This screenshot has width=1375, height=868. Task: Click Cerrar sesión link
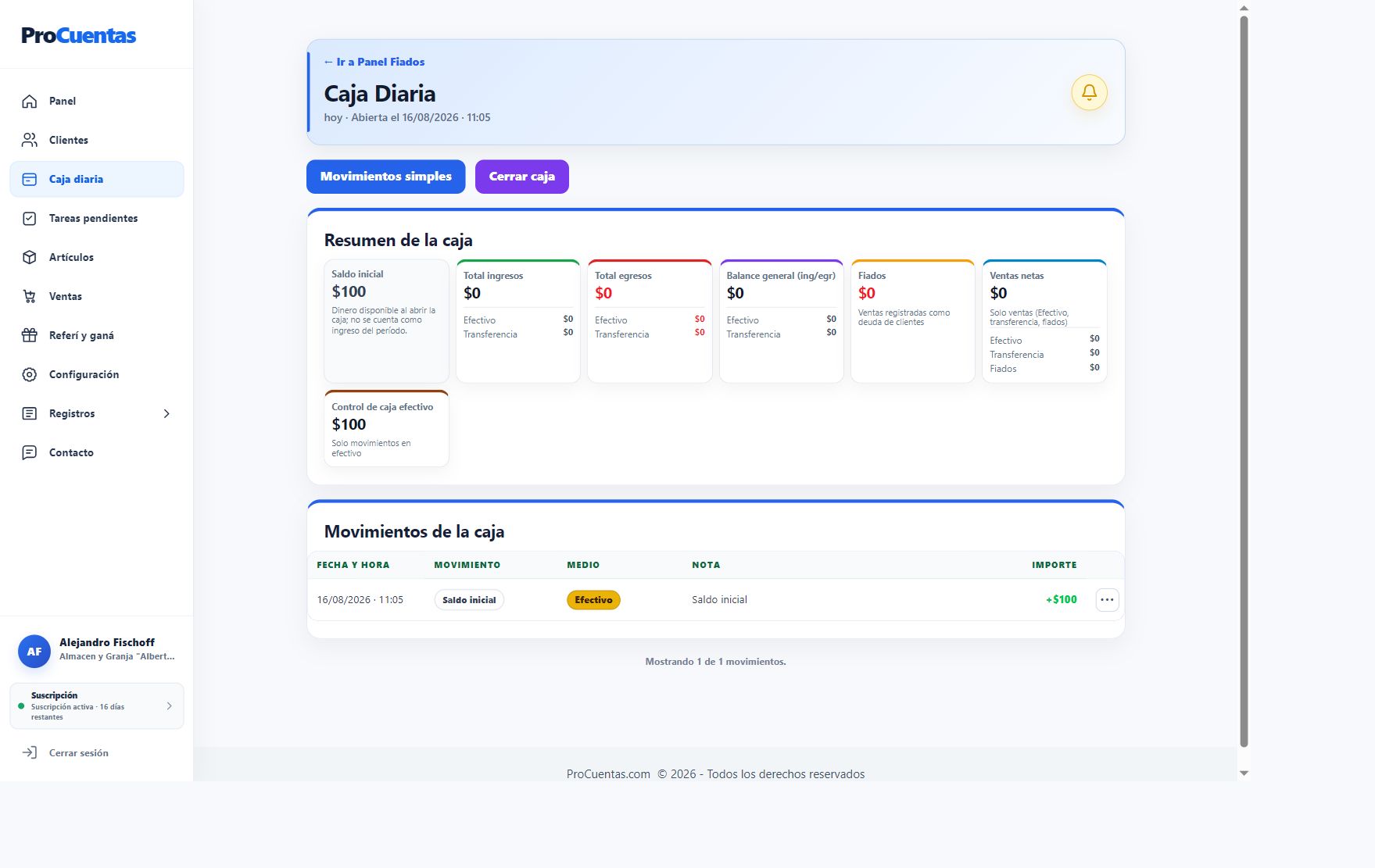click(79, 752)
